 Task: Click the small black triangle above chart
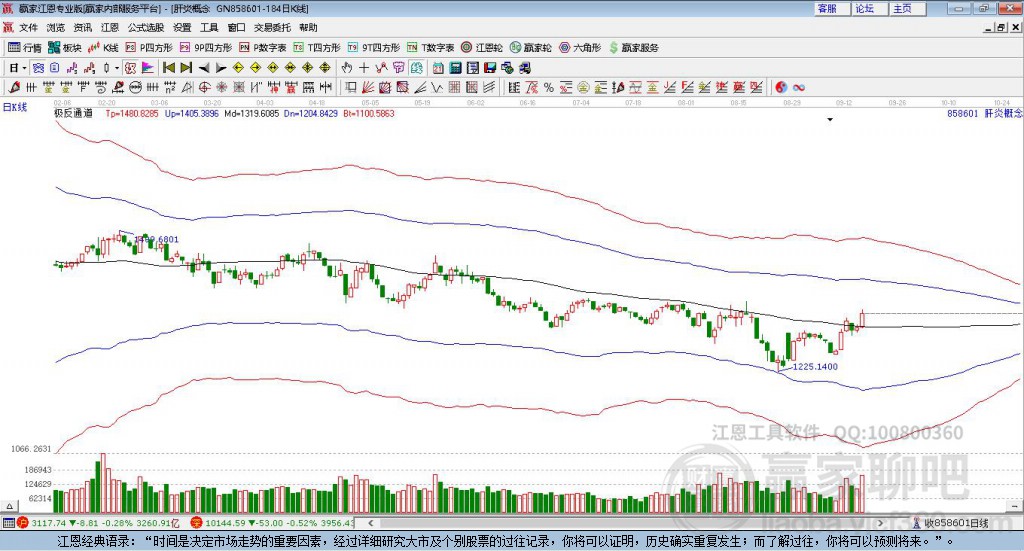pyautogui.click(x=830, y=119)
